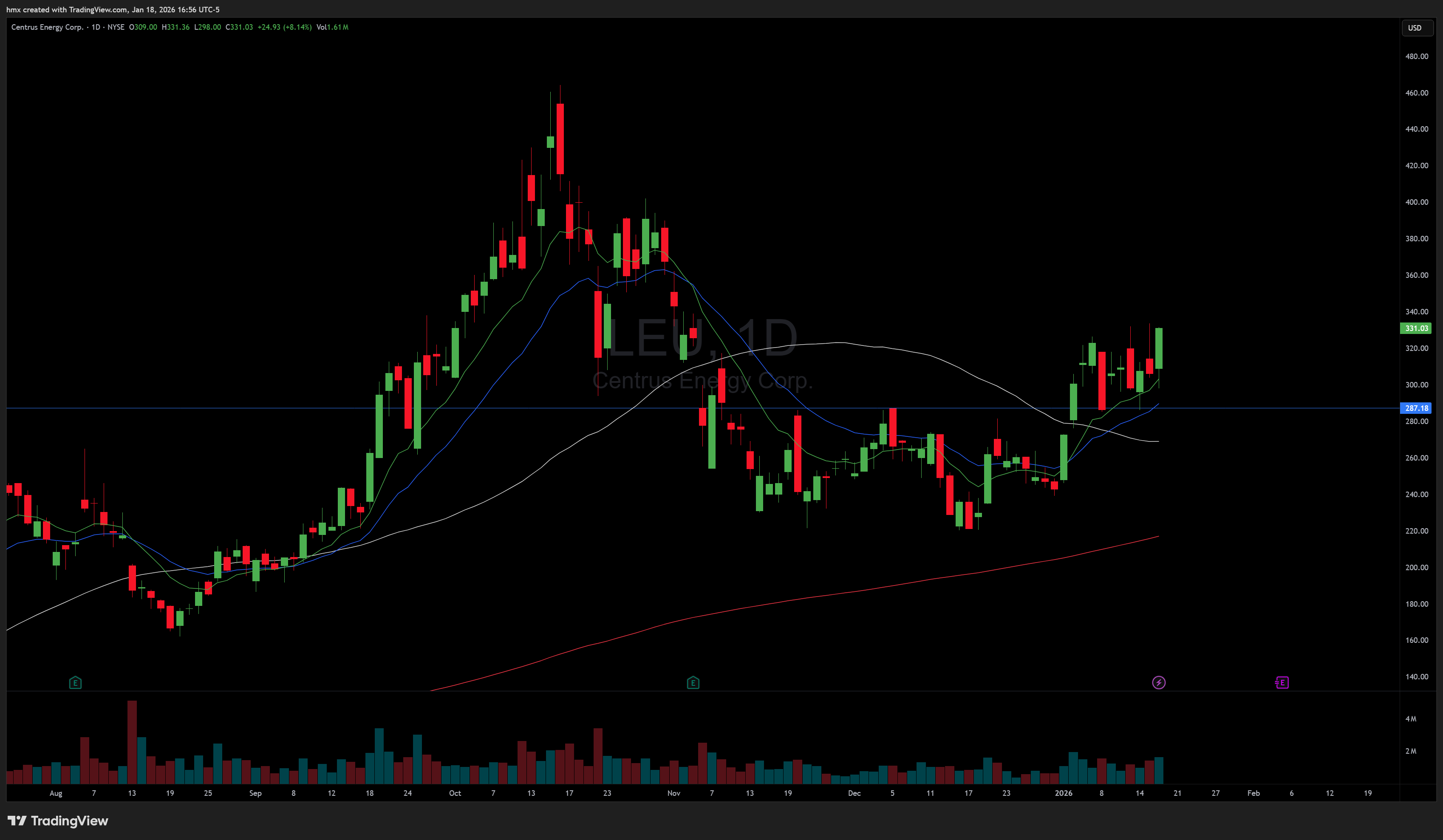Select the blue horizontal price line

pyautogui.click(x=229, y=408)
